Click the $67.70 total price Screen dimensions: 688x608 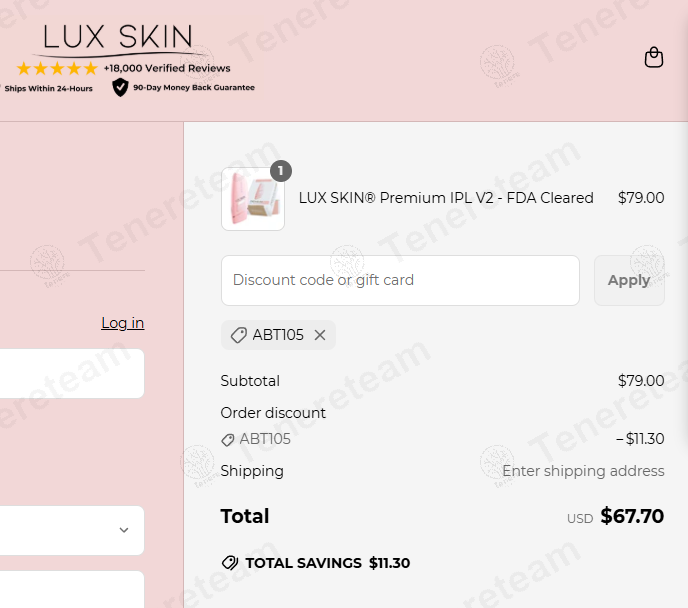pyautogui.click(x=632, y=516)
